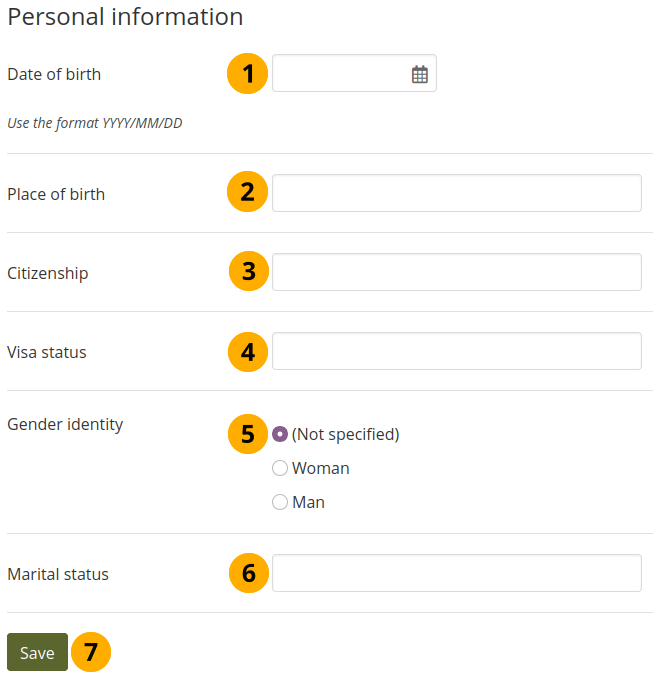Click into the Place of birth field
The image size is (653, 680).
(456, 193)
